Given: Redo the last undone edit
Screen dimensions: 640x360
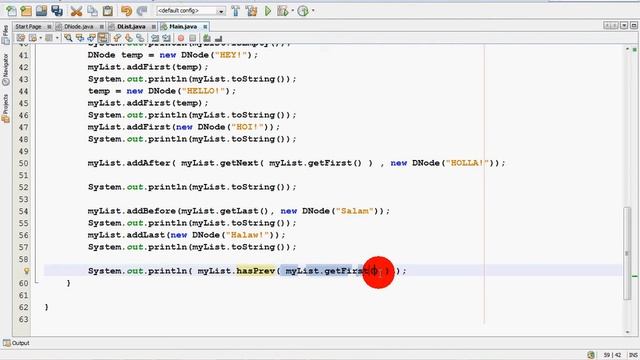Looking at the screenshot, I should 142,11.
